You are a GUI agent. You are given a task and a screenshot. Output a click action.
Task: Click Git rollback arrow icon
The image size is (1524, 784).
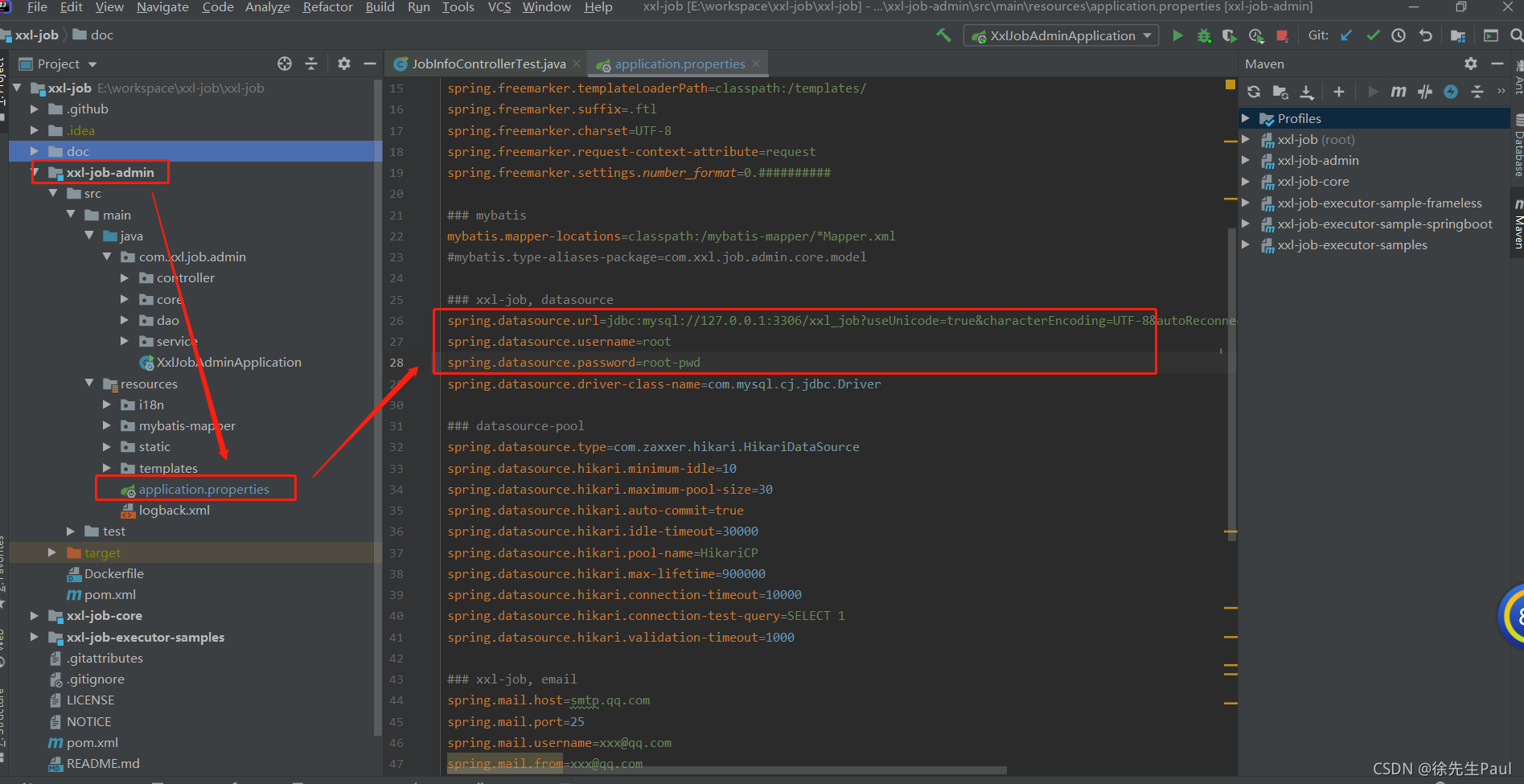coord(1425,35)
